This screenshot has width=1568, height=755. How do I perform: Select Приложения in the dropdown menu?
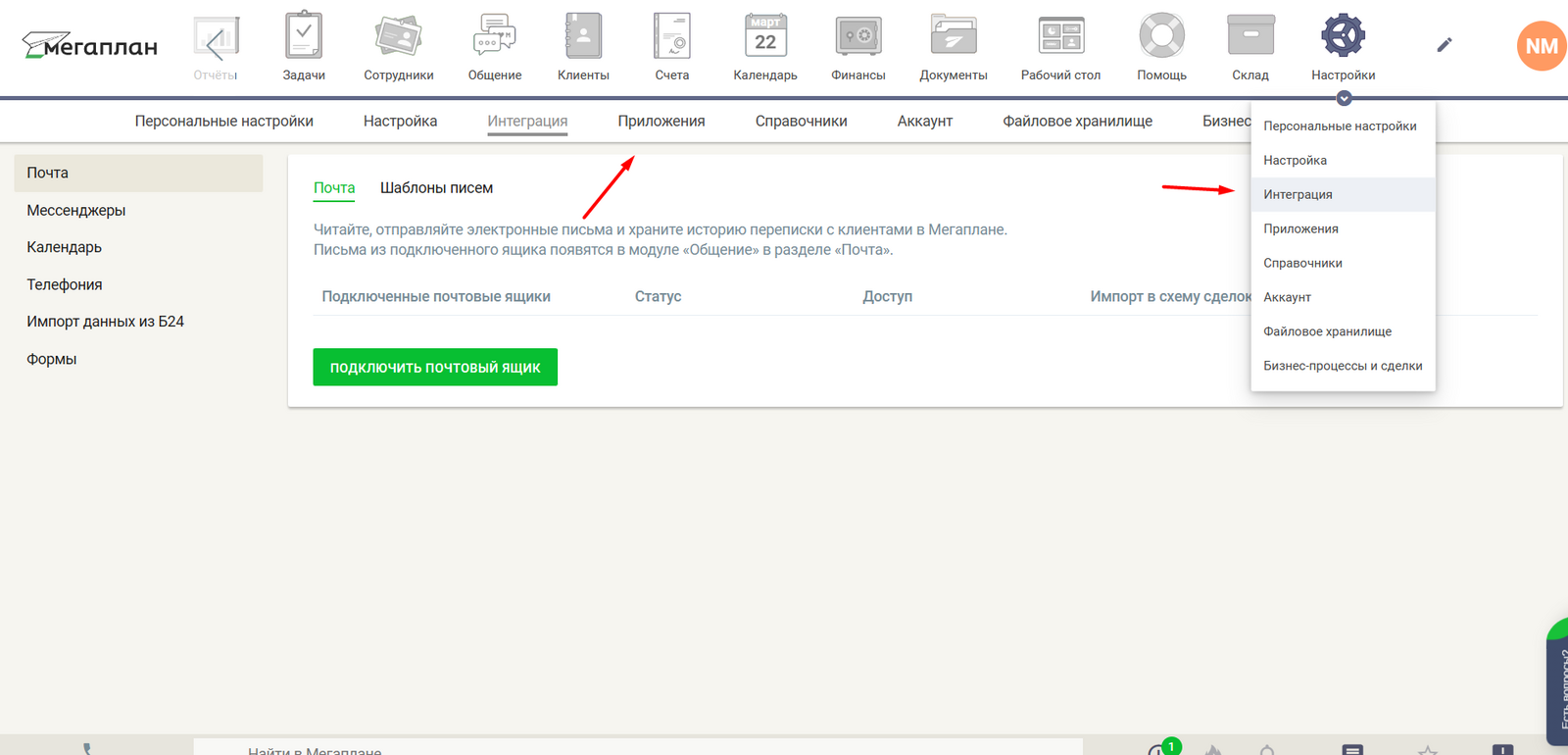1300,228
